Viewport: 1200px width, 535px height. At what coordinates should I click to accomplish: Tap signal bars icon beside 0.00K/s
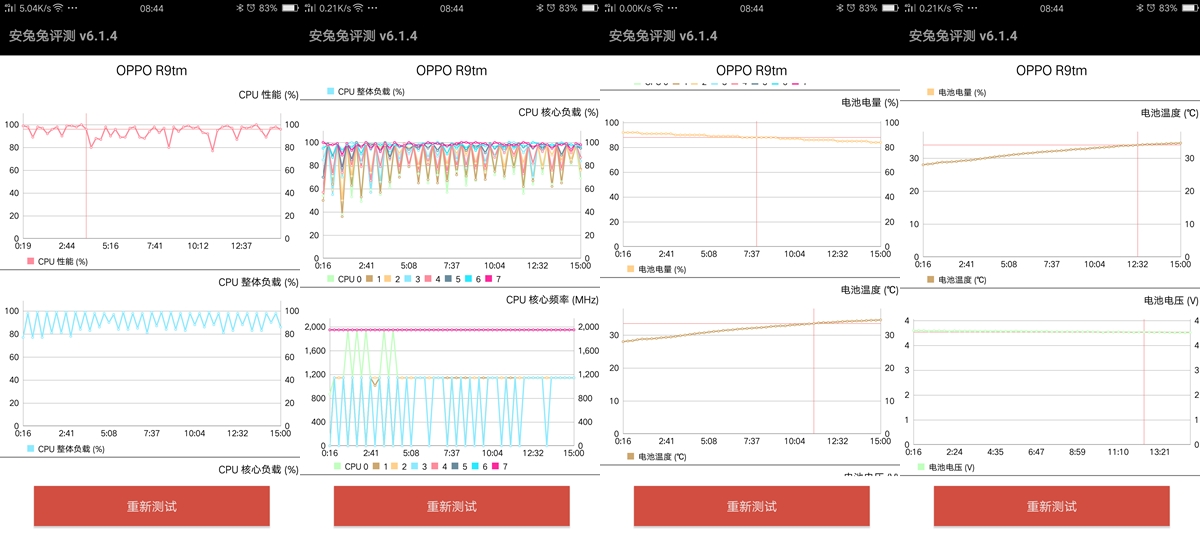coord(611,8)
